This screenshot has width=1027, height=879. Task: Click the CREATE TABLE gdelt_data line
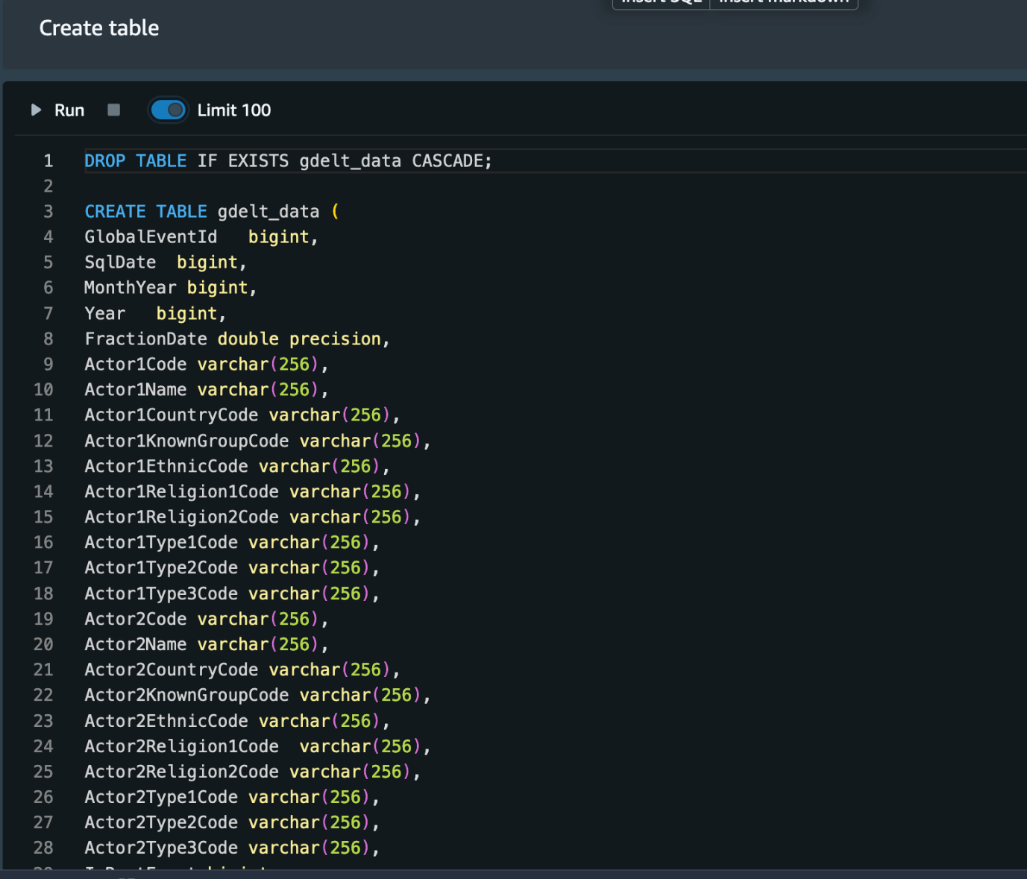tap(212, 212)
